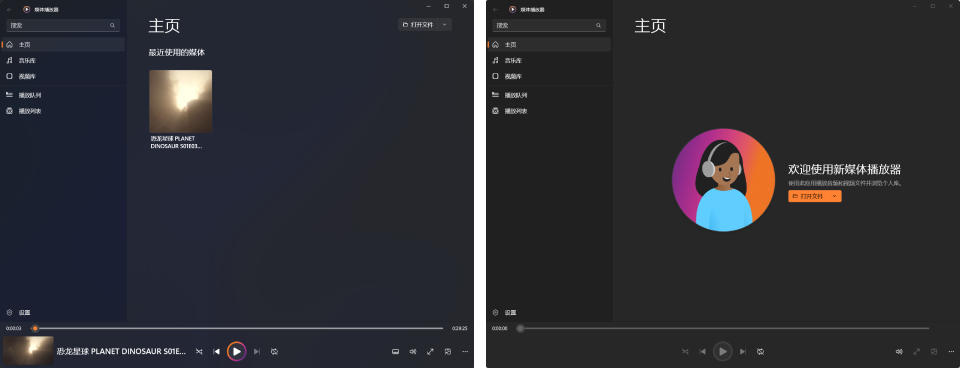The height and width of the screenshot is (368, 960).
Task: Open 视频库 in the Planet Dinosaur window
Action: click(63, 77)
